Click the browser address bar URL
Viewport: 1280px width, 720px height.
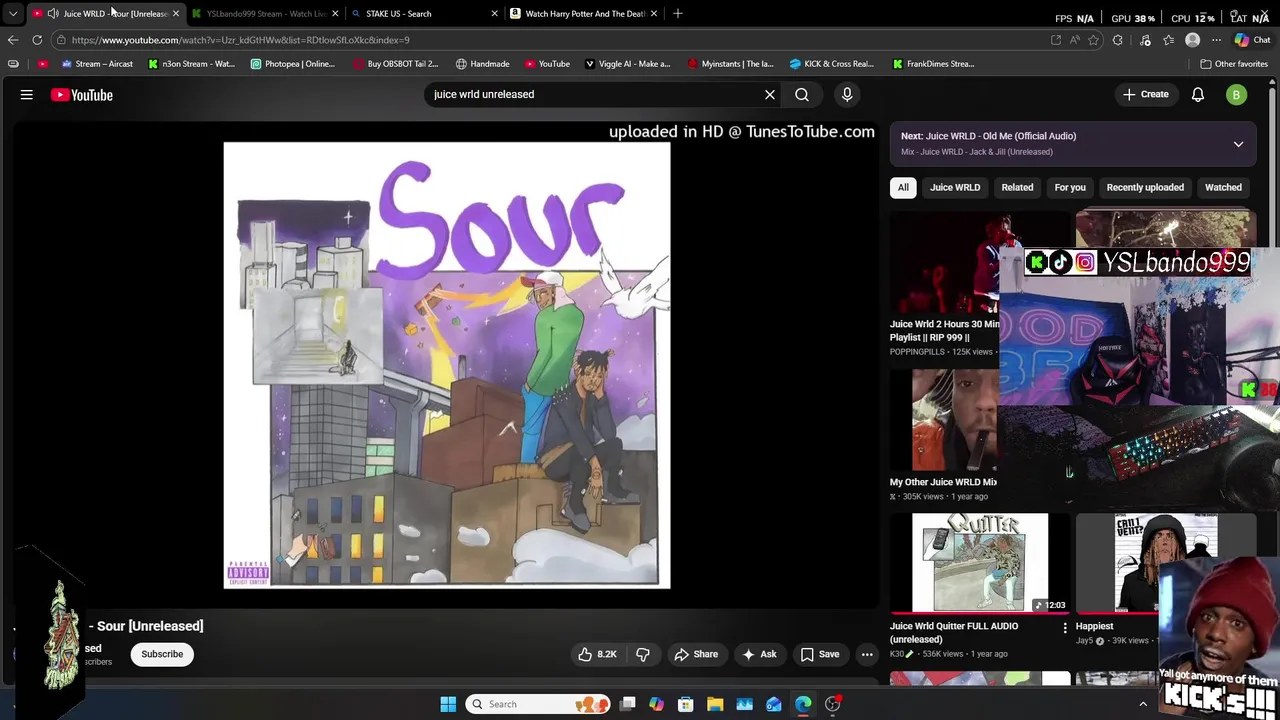[x=240, y=40]
